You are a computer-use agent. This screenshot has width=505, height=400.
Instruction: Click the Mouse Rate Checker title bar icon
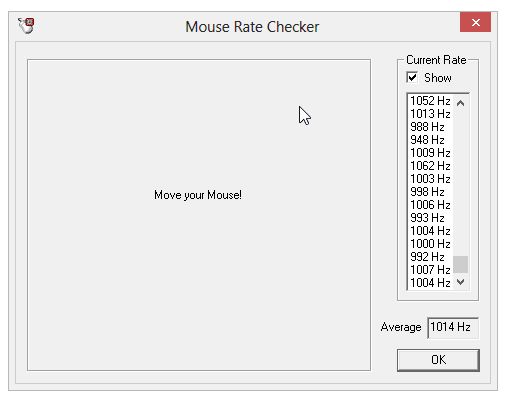26,26
